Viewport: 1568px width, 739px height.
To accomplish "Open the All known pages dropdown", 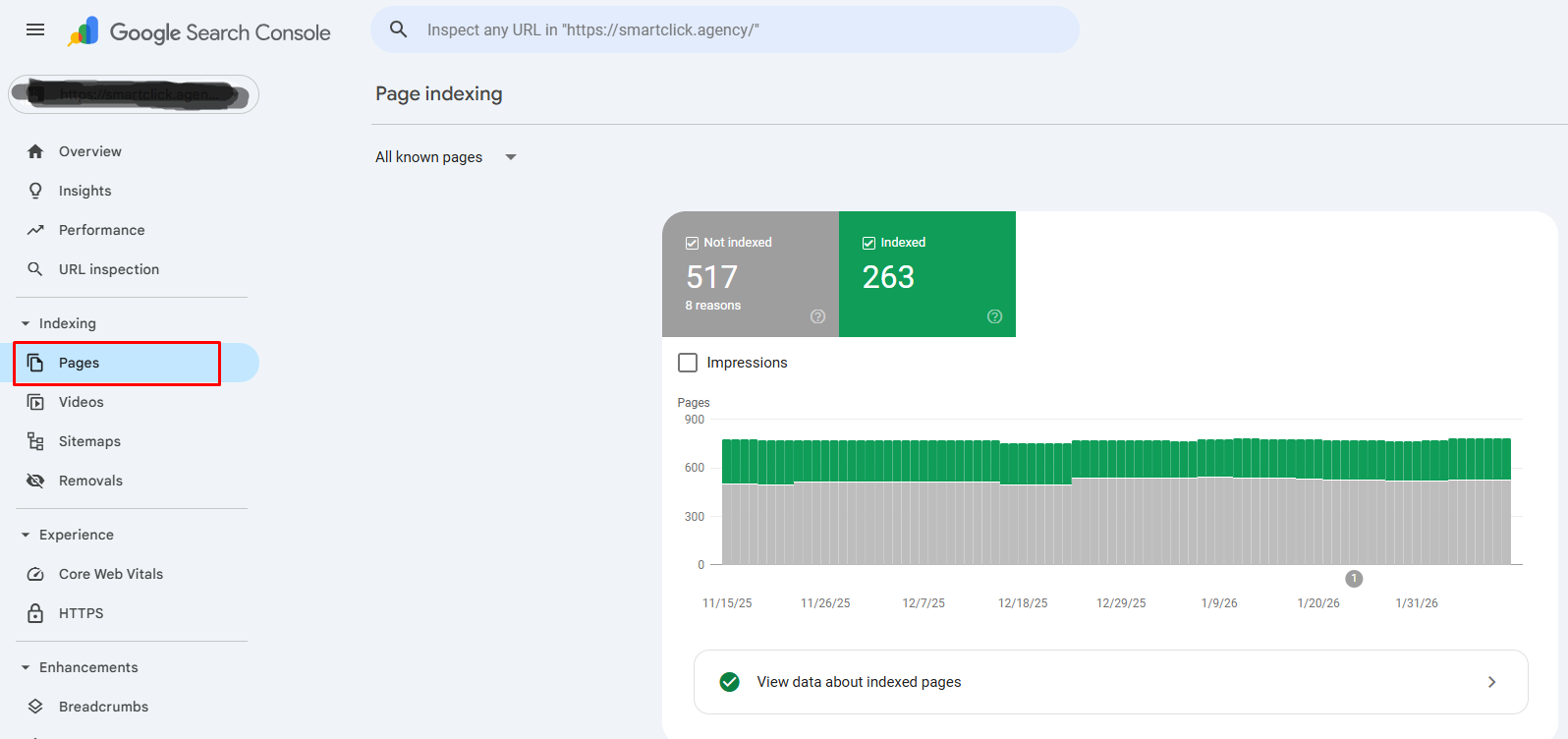I will click(x=446, y=157).
